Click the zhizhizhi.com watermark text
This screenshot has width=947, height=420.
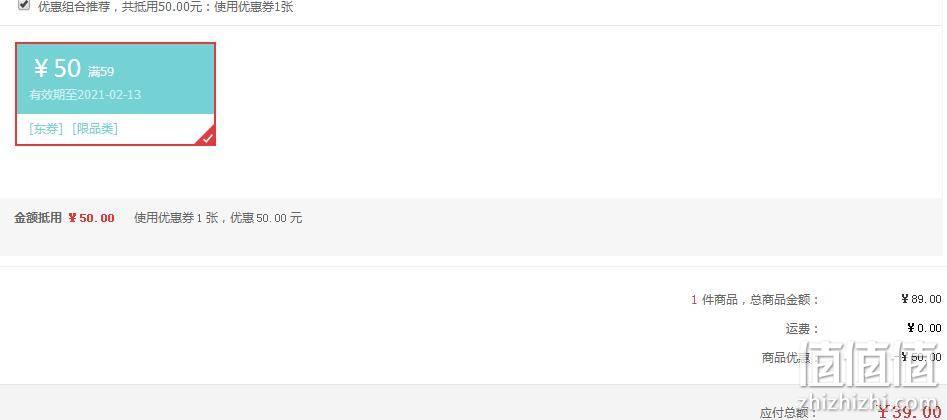click(x=868, y=402)
